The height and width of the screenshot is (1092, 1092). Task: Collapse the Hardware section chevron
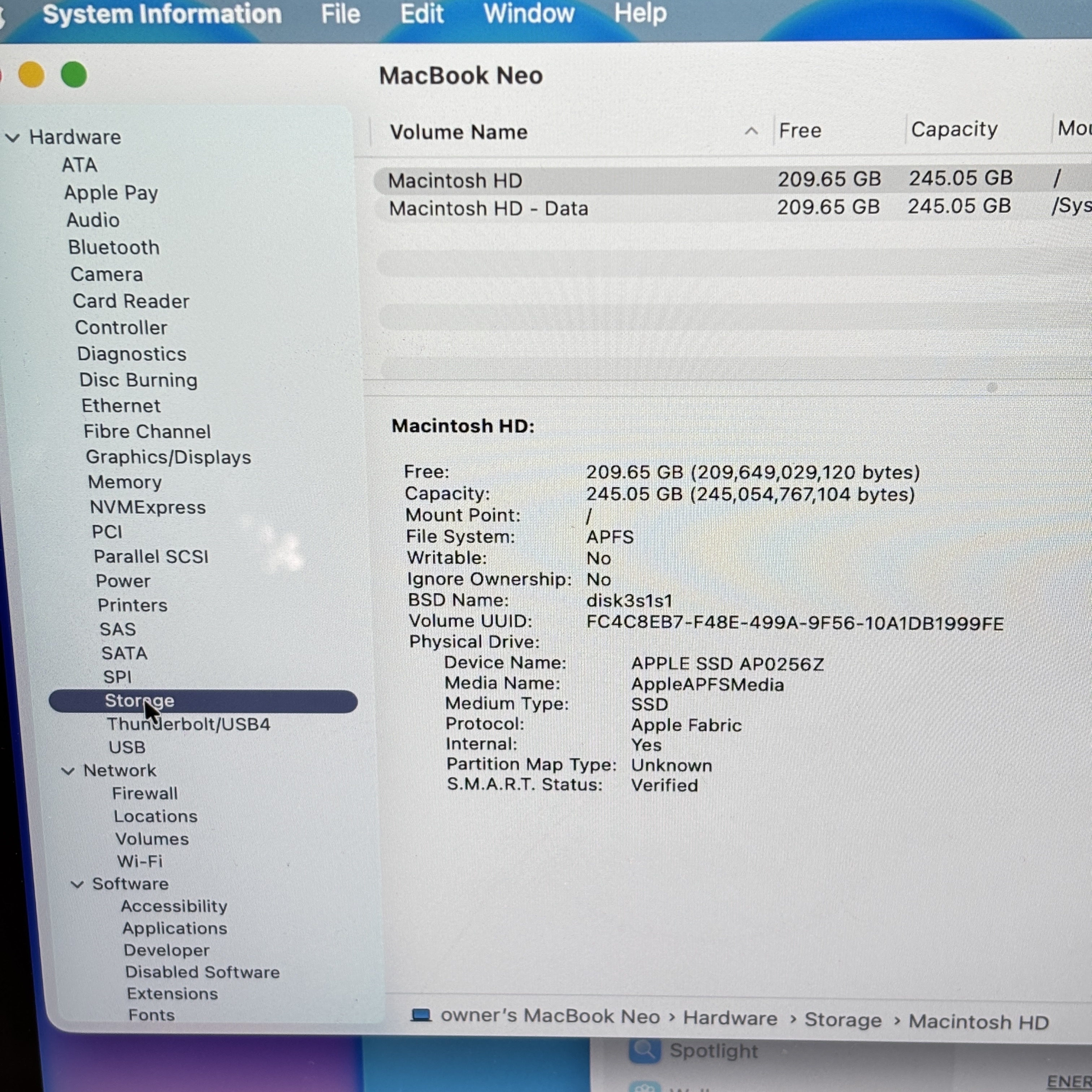pos(12,137)
